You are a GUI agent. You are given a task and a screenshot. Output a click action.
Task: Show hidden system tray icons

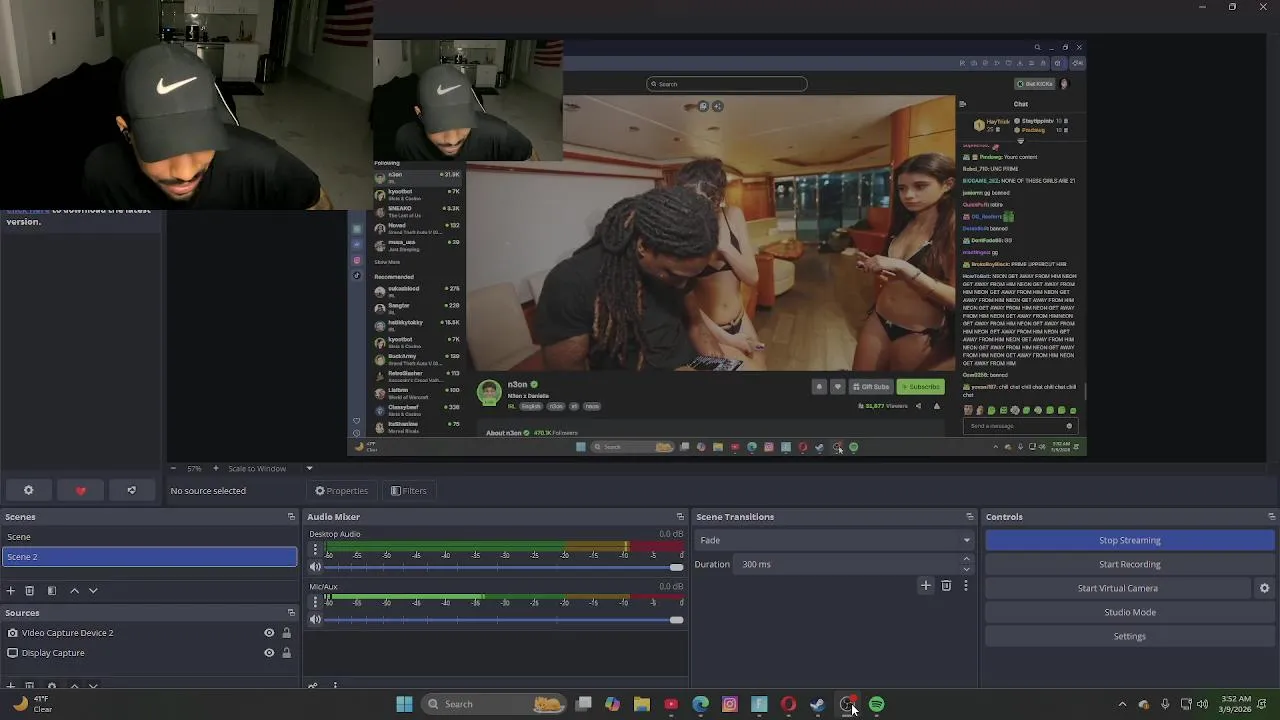[1122, 704]
